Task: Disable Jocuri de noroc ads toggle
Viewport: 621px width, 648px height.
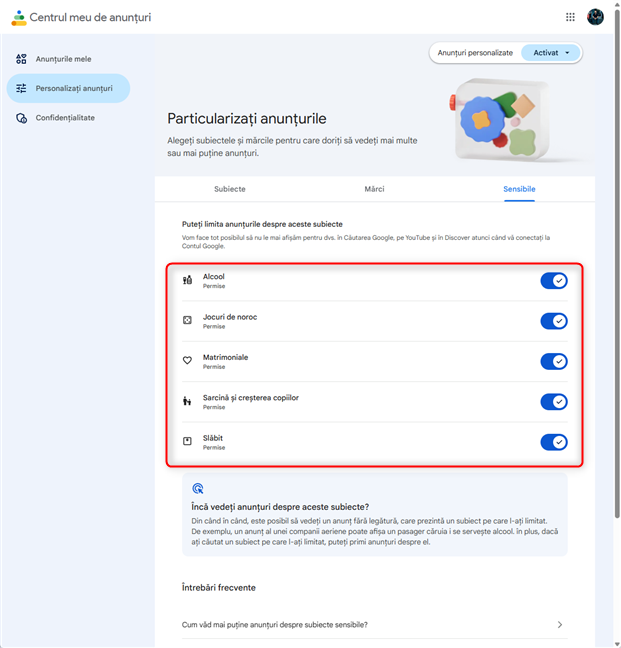Action: pos(554,321)
